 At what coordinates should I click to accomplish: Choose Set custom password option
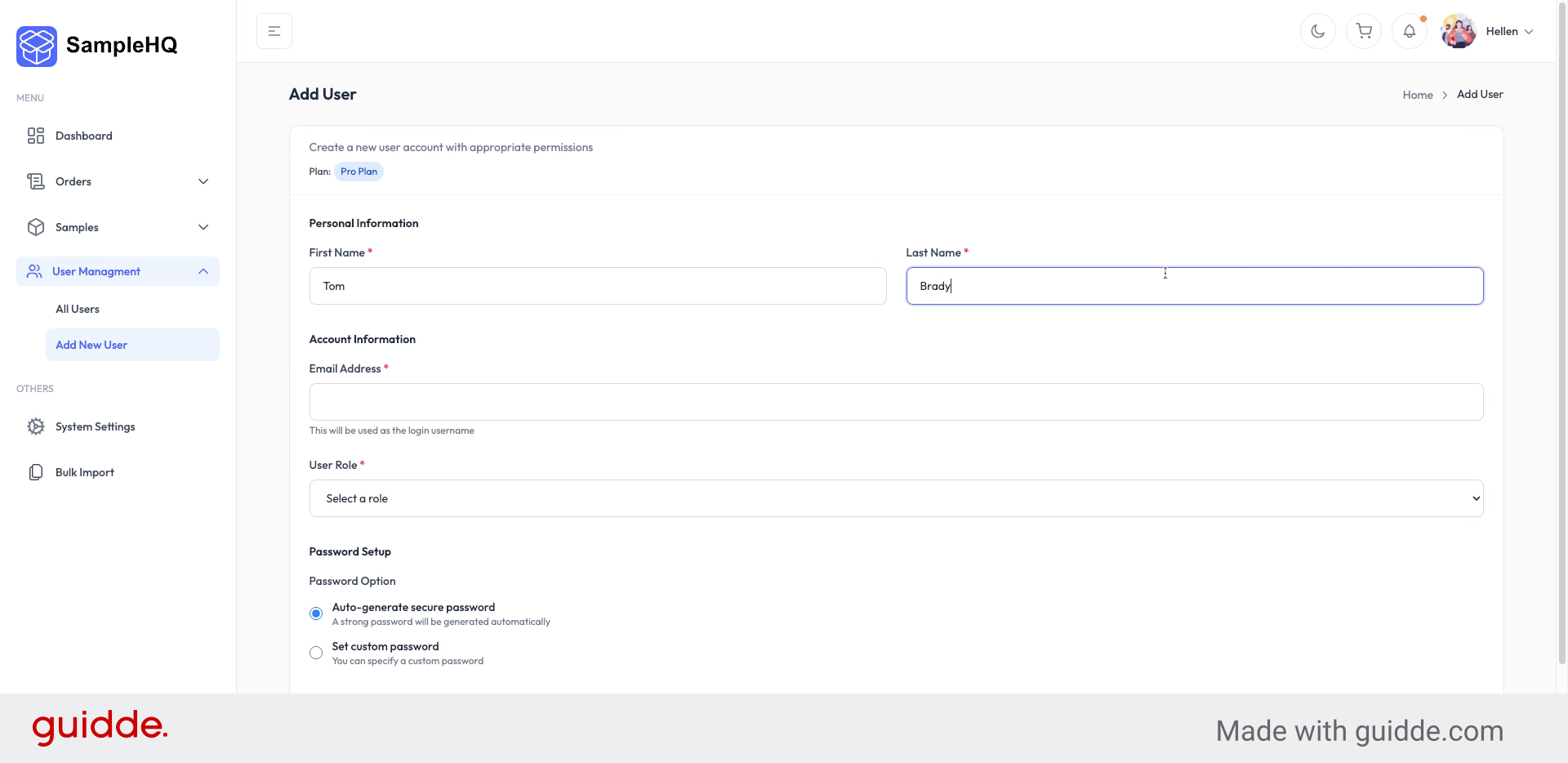click(x=315, y=653)
